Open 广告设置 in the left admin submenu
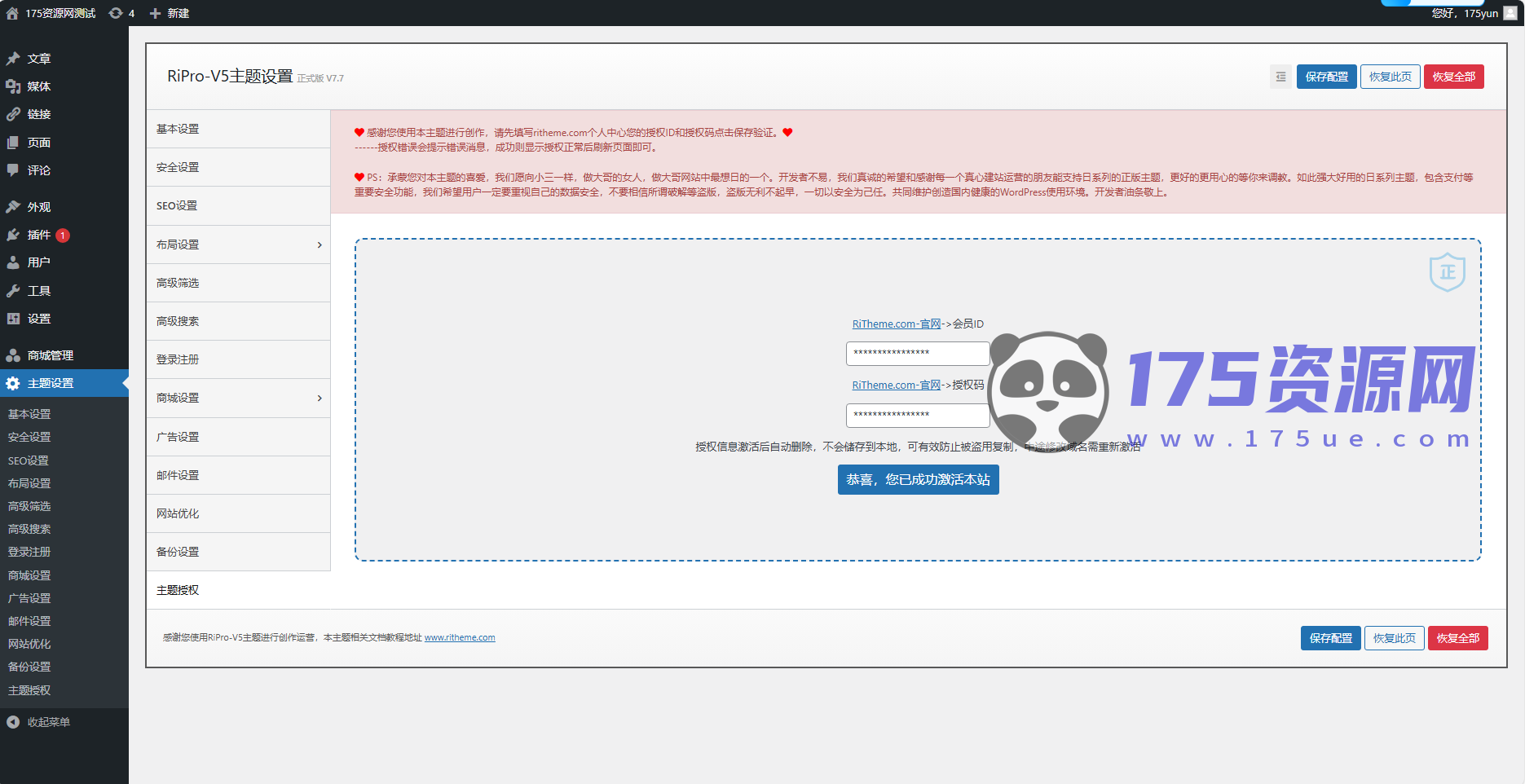This screenshot has height=784, width=1525. 29,598
